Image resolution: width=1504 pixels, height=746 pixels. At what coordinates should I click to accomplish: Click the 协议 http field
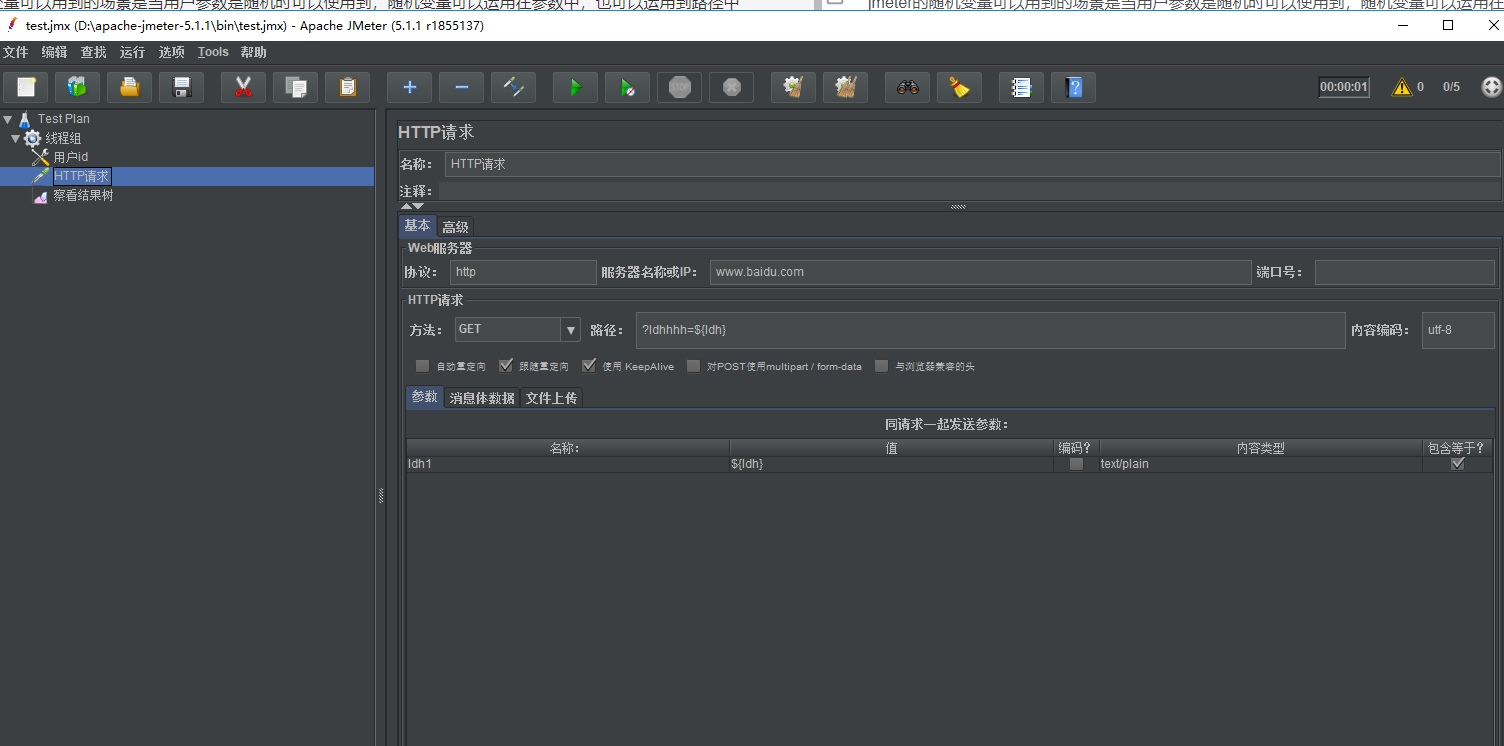(x=523, y=272)
